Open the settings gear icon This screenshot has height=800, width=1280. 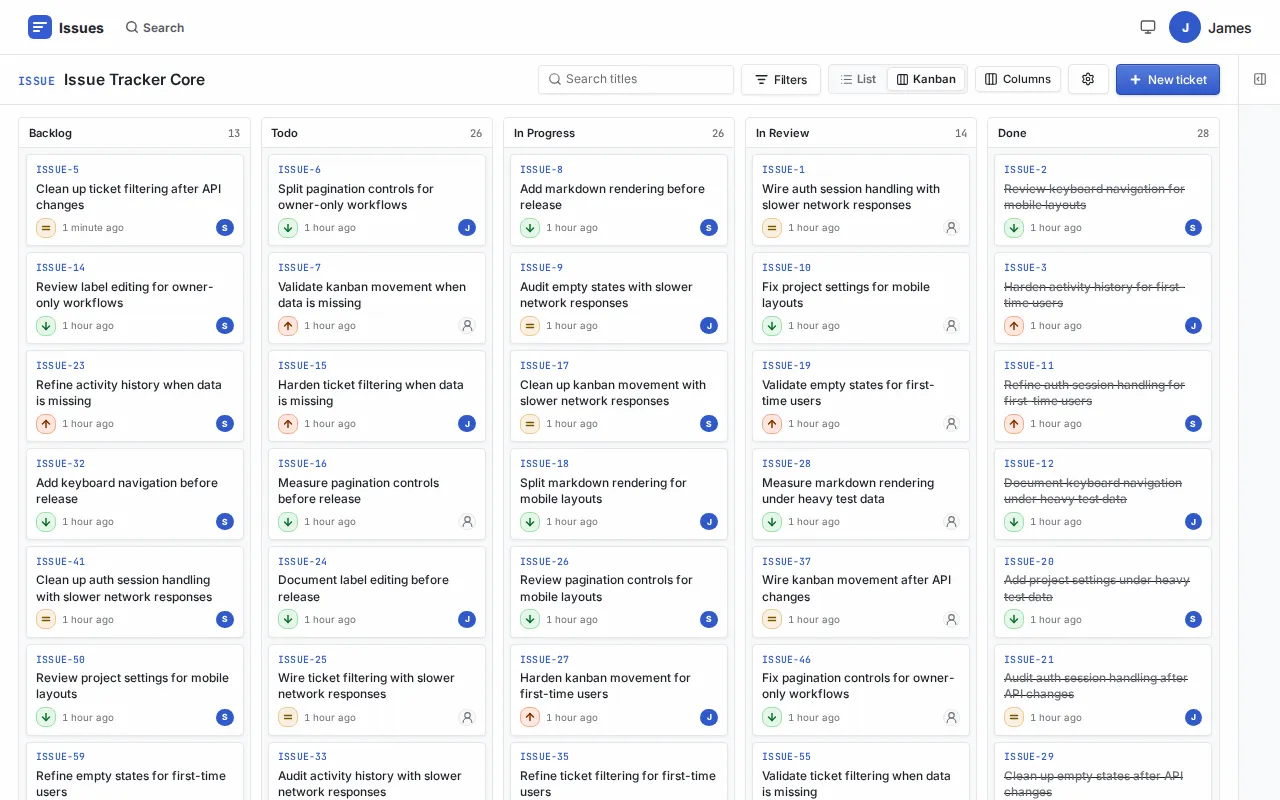[1088, 79]
